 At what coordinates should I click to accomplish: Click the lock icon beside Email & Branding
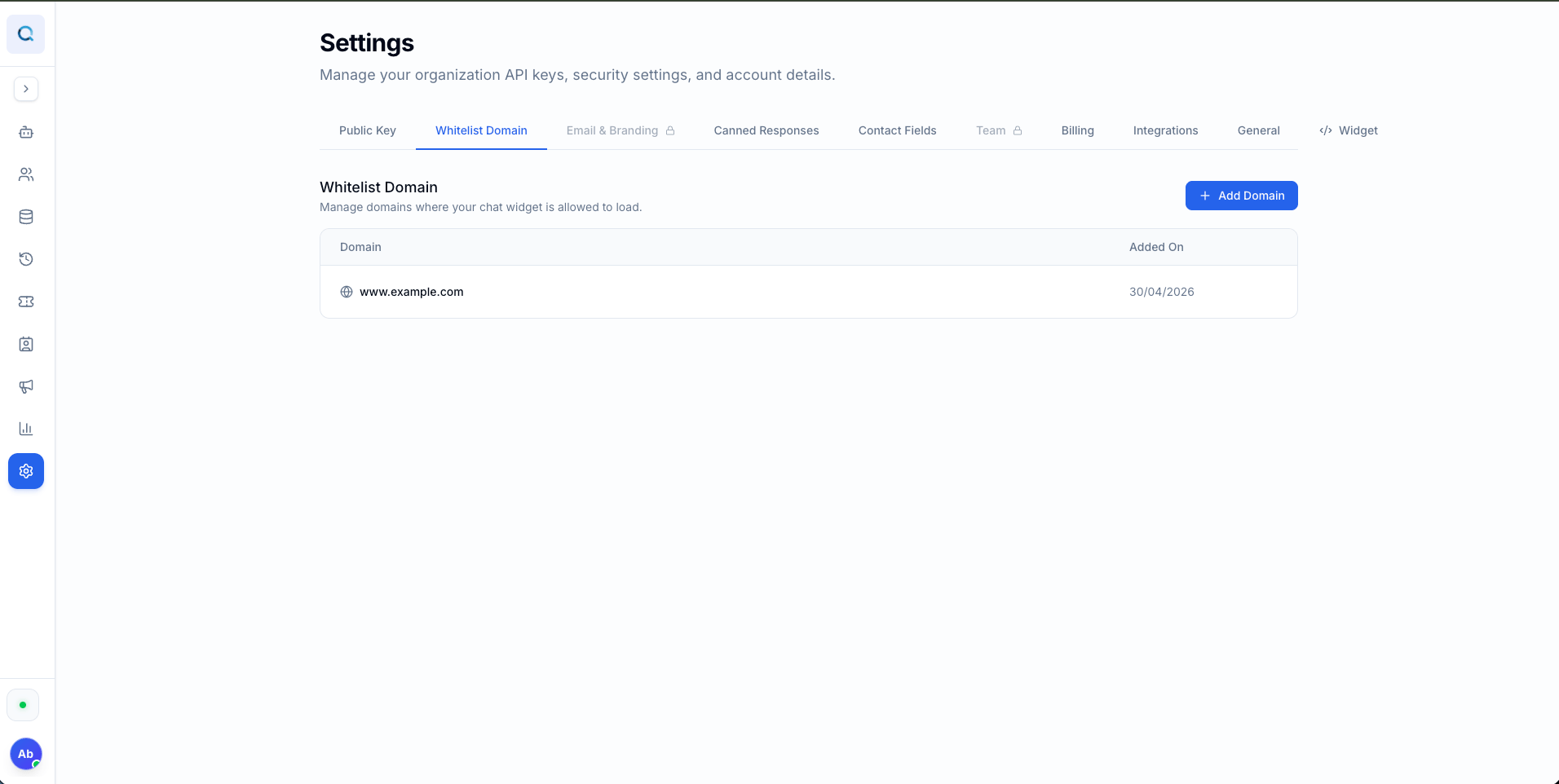click(670, 130)
